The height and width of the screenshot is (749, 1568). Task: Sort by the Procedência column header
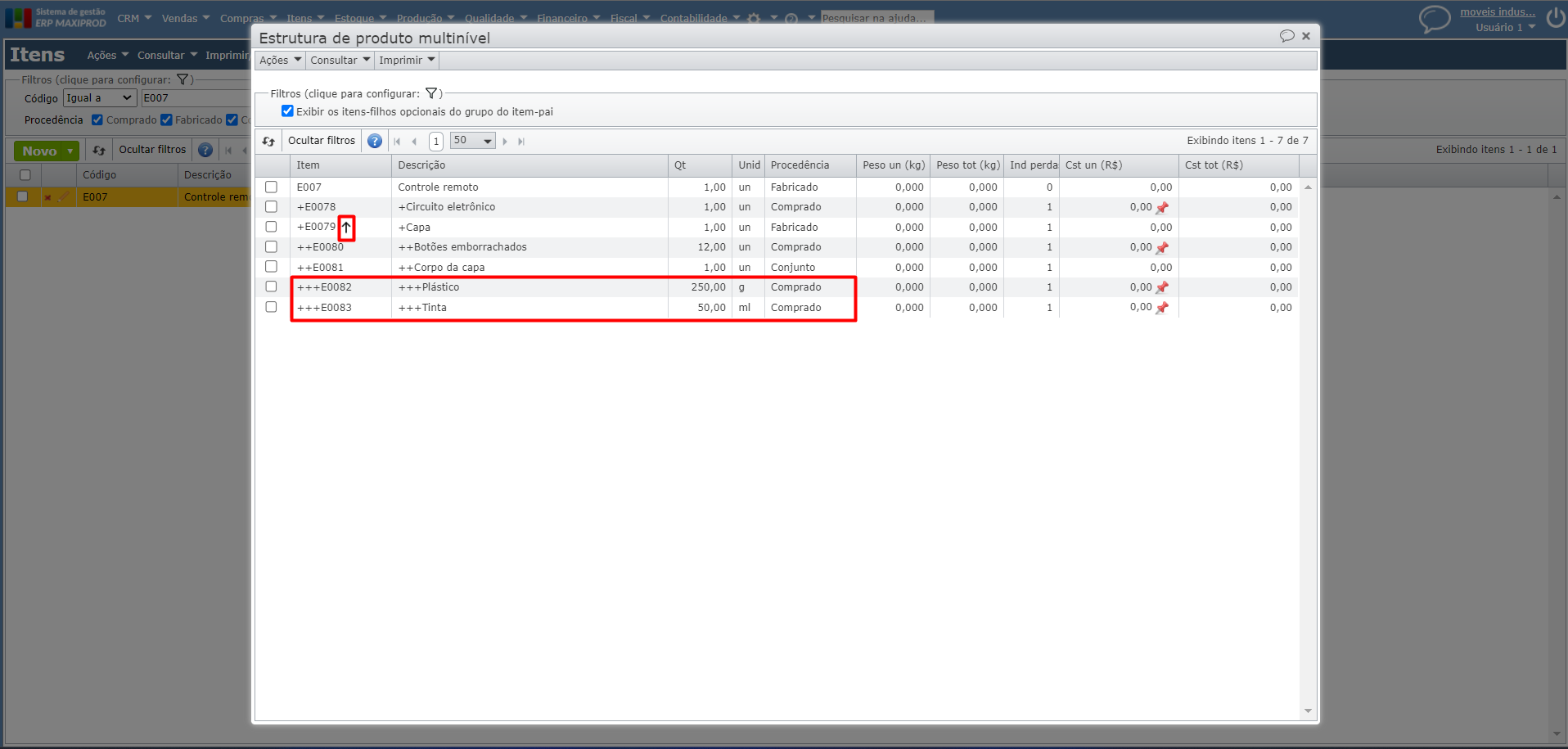coord(810,165)
